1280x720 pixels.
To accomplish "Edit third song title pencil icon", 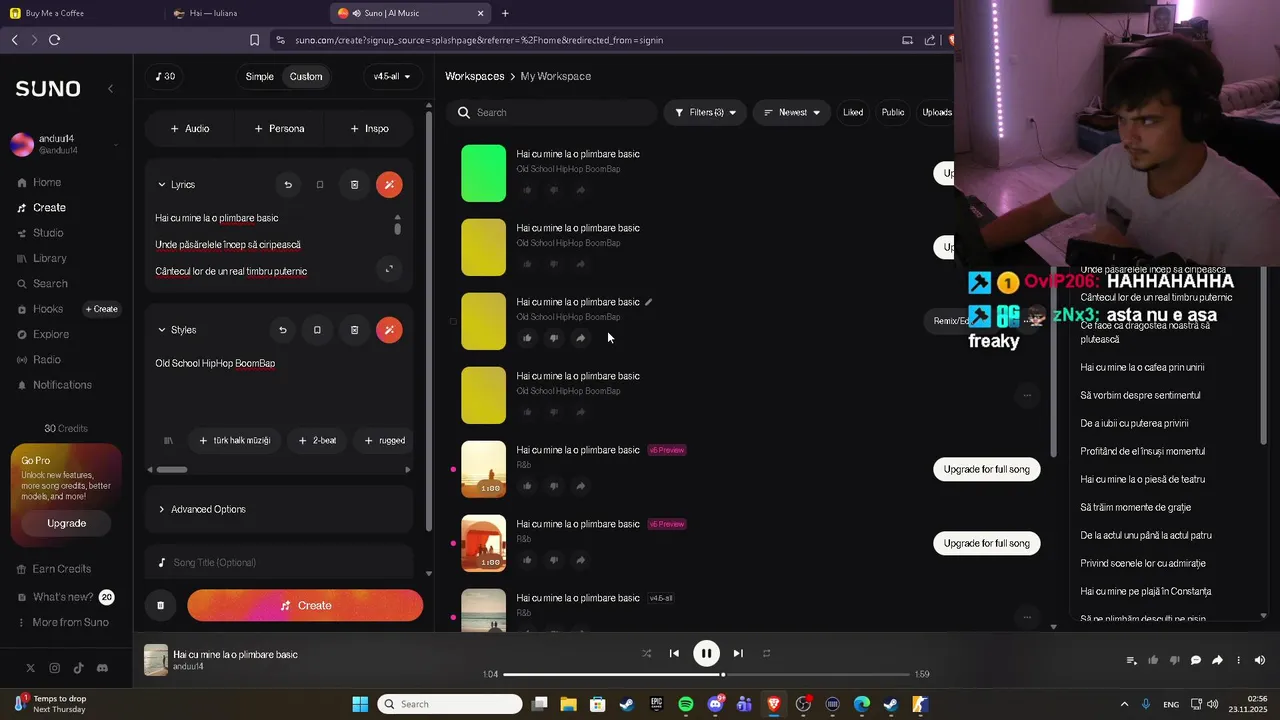I will (x=649, y=302).
